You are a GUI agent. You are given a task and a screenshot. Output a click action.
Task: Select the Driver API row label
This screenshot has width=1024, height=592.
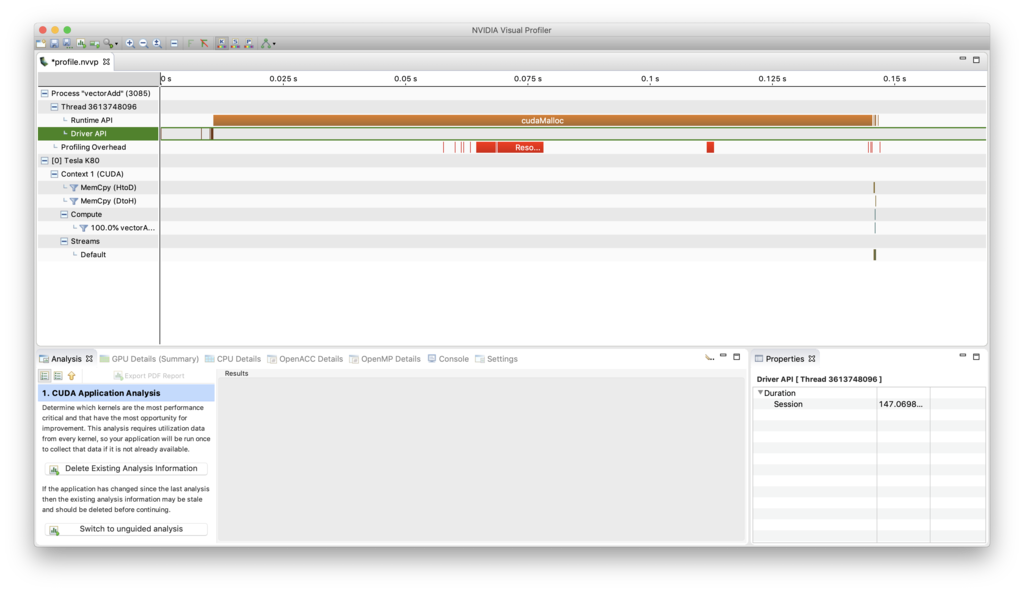89,134
